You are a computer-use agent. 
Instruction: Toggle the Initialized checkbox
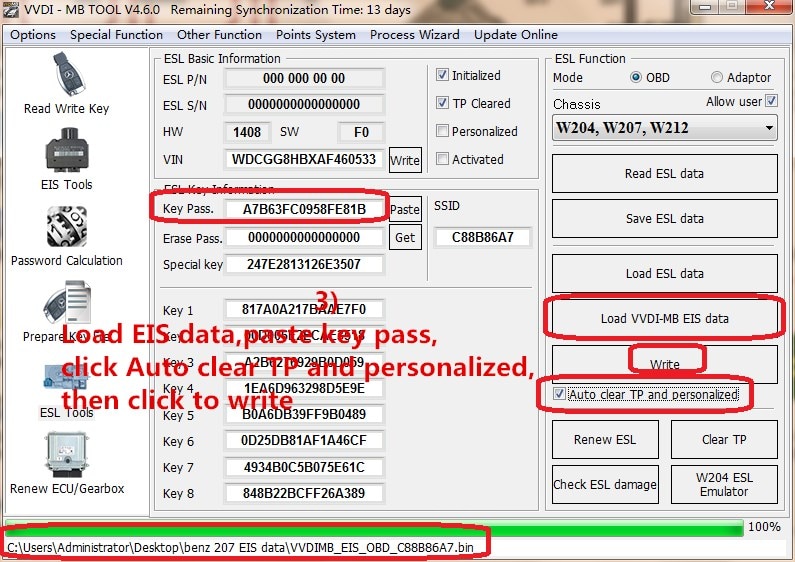tap(443, 75)
